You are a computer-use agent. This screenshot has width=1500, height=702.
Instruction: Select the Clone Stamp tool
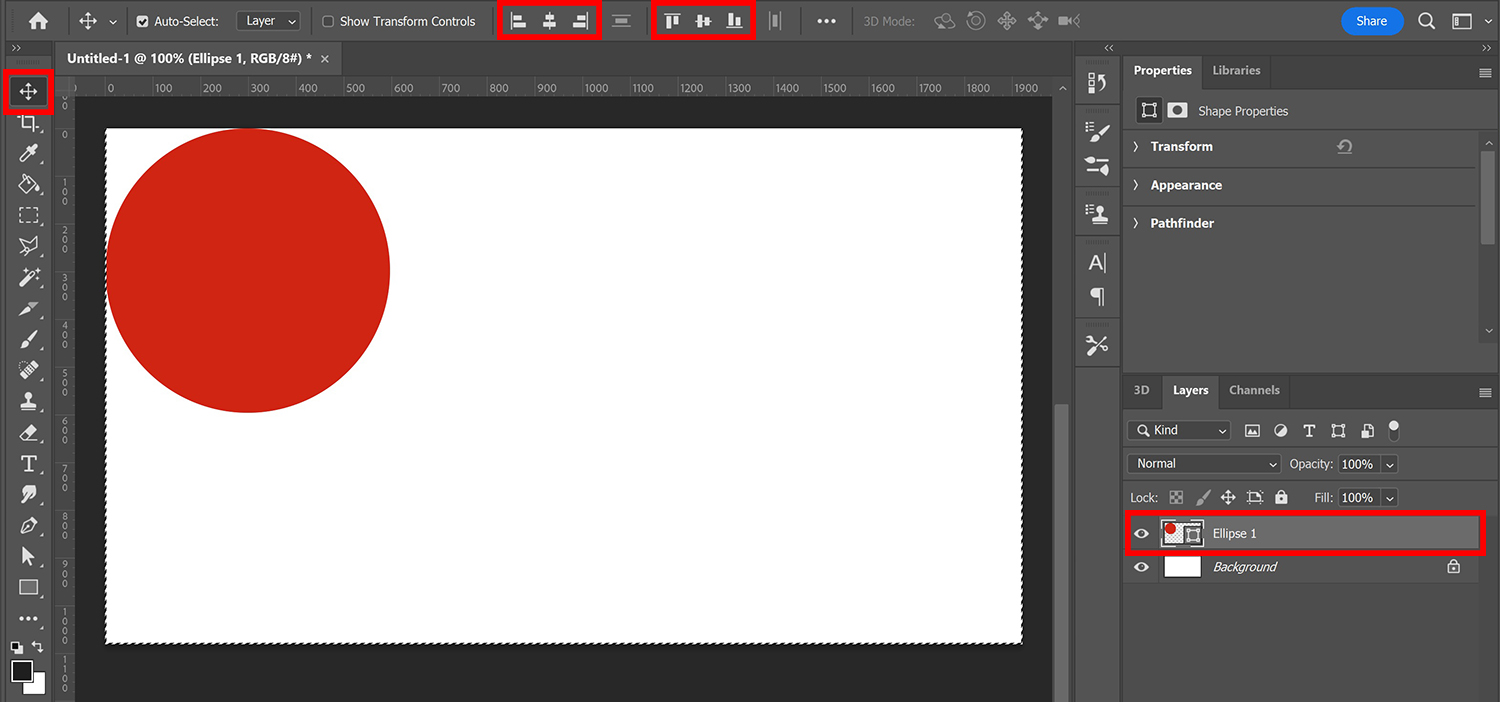[x=28, y=401]
